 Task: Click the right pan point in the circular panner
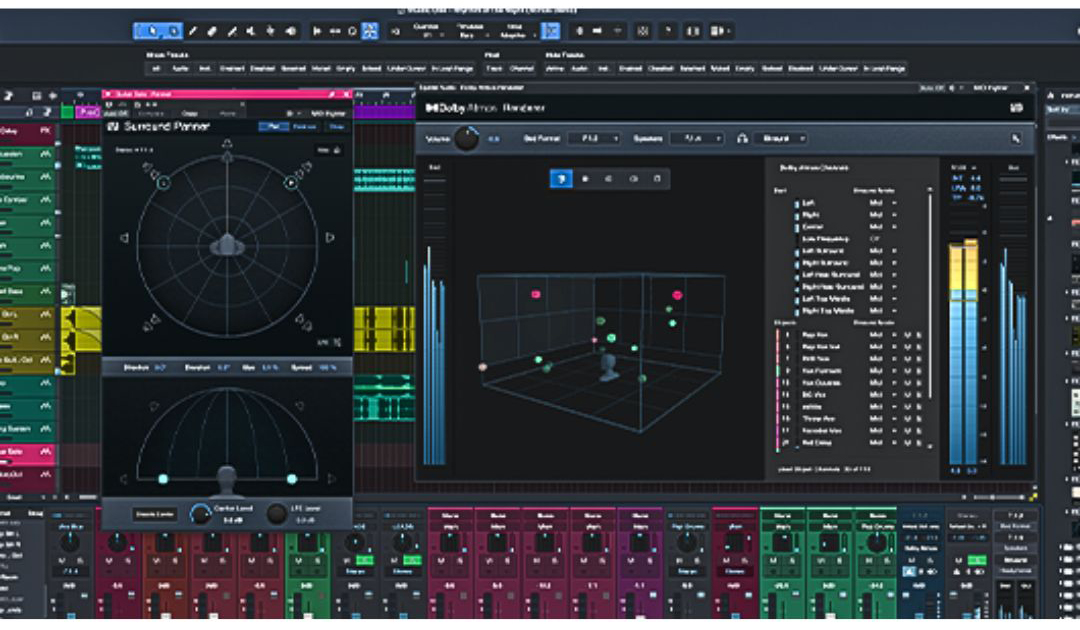[291, 182]
